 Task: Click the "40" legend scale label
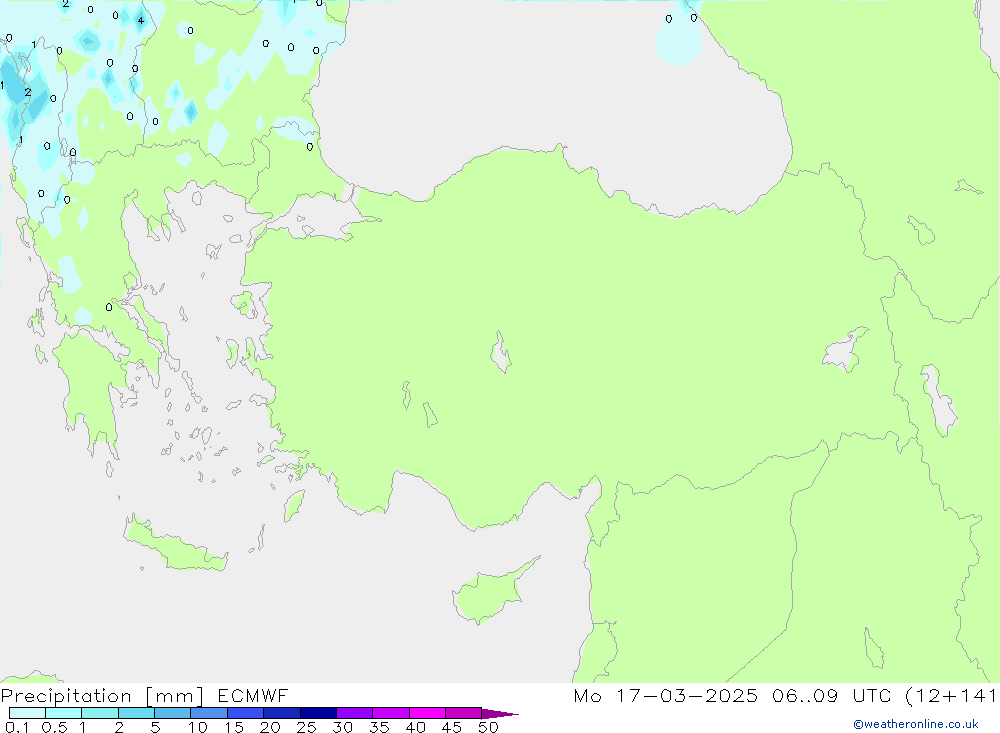click(415, 727)
